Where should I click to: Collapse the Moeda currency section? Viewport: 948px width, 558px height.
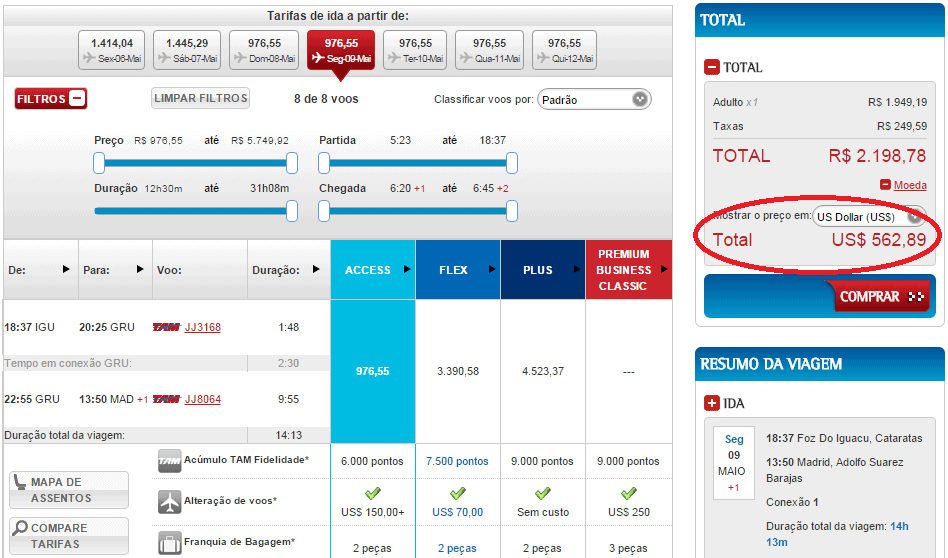tap(885, 184)
